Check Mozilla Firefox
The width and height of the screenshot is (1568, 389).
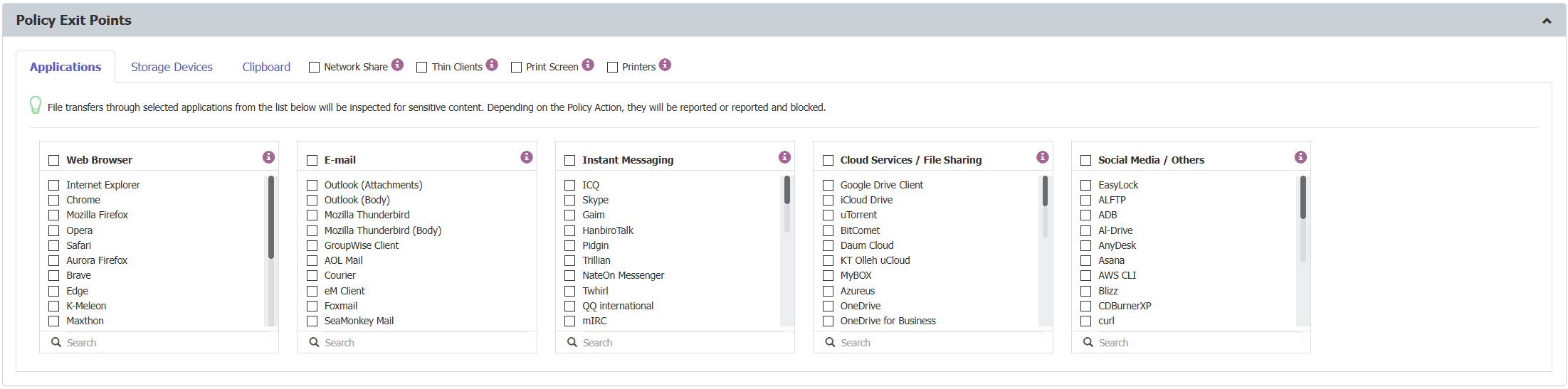click(53, 215)
